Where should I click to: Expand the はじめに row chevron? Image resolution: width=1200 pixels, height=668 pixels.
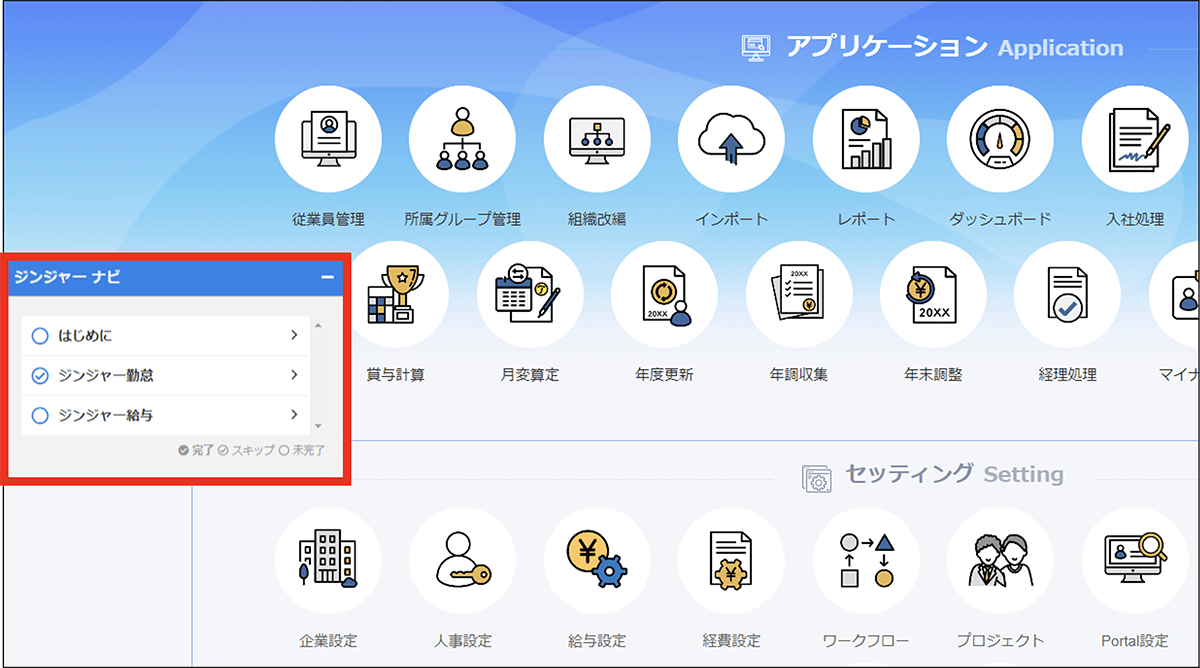pos(294,335)
